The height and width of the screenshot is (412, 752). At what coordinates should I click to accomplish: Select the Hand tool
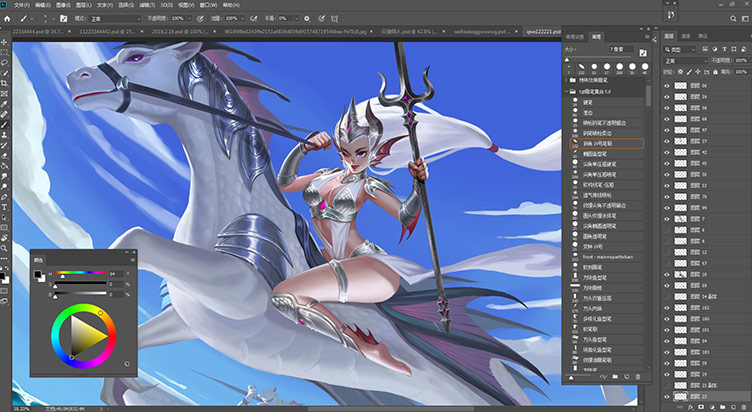click(4, 238)
